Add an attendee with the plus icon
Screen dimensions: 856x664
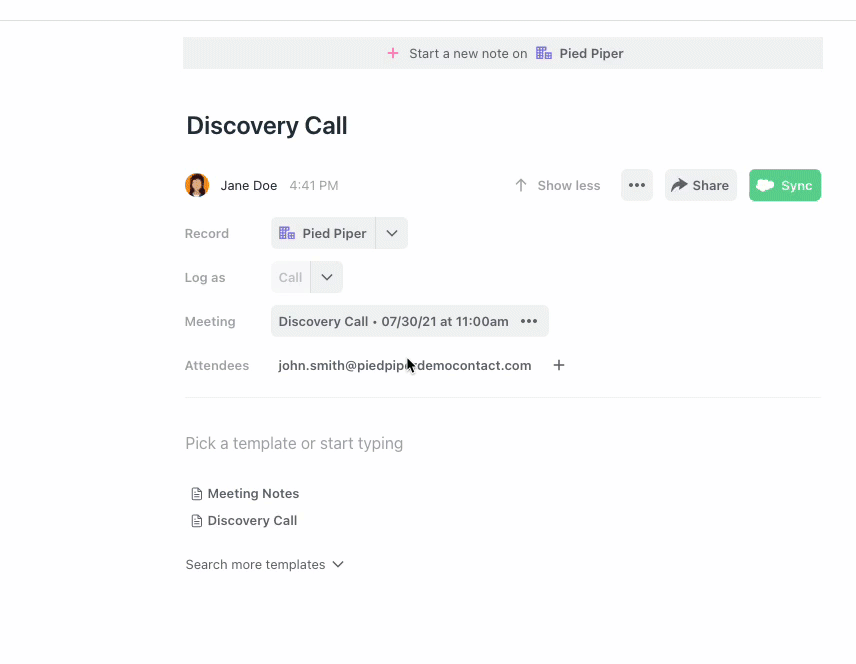559,365
